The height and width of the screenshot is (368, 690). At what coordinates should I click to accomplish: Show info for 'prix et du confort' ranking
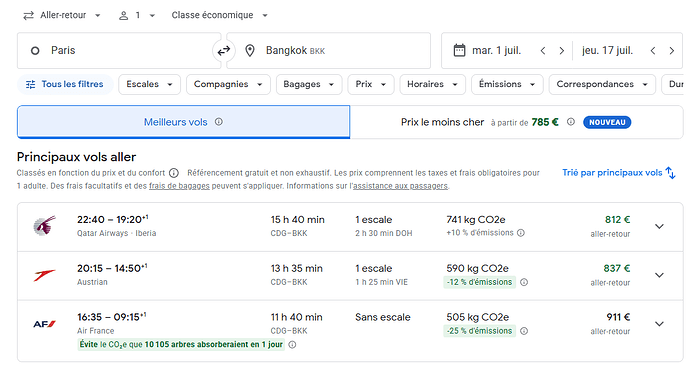tap(174, 173)
